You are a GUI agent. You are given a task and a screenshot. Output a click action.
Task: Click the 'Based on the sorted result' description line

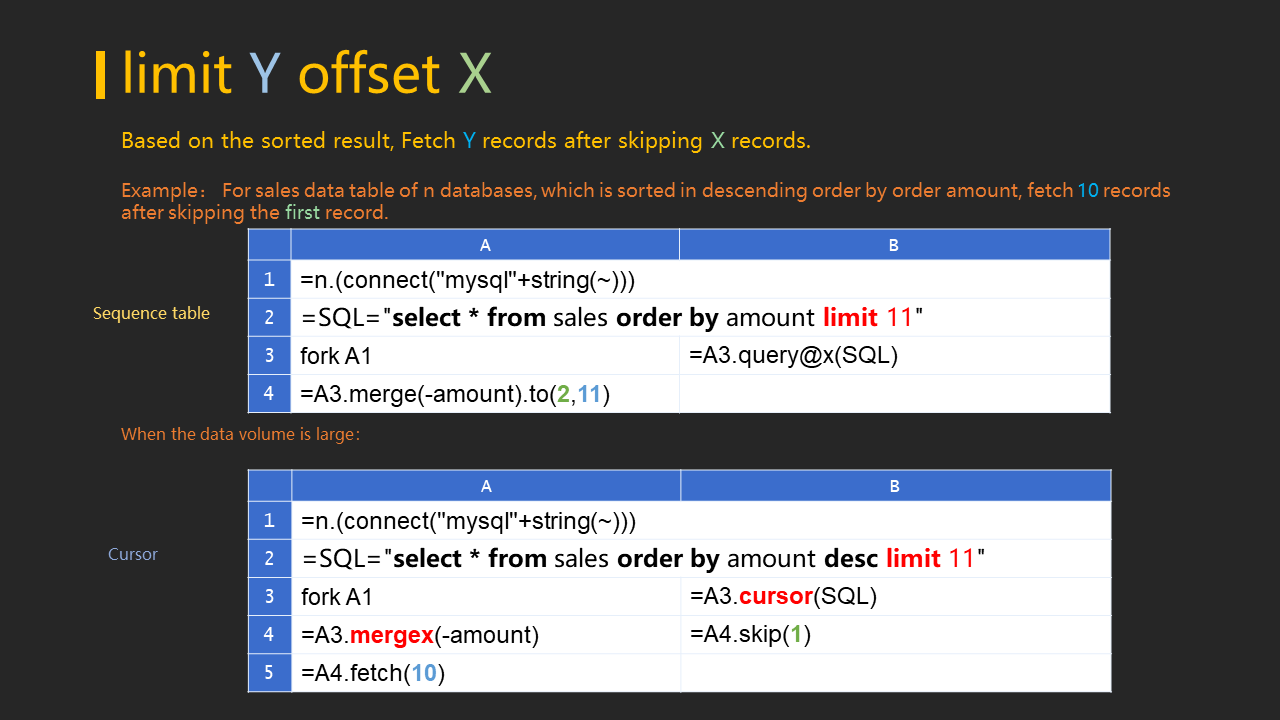tap(465, 141)
